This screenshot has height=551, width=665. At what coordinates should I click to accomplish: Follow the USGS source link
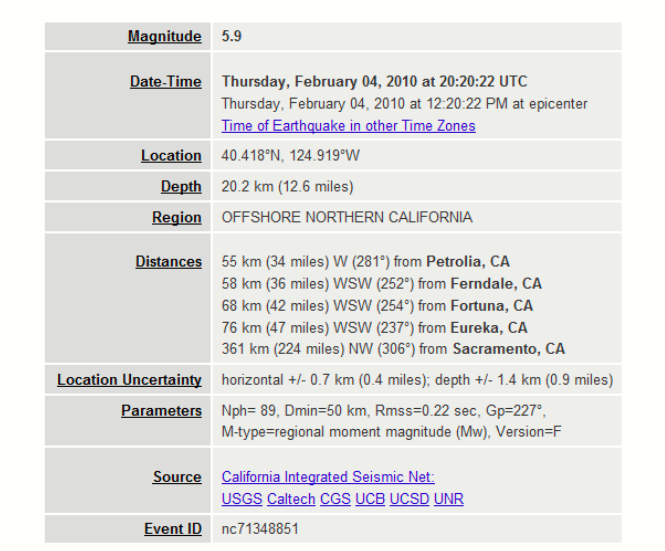click(x=242, y=499)
